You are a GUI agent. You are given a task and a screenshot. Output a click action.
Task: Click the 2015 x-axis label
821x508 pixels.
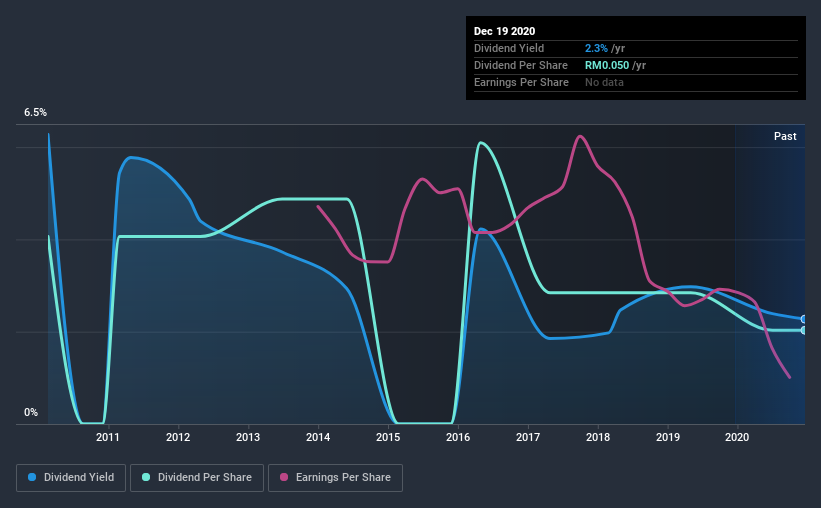pyautogui.click(x=388, y=437)
